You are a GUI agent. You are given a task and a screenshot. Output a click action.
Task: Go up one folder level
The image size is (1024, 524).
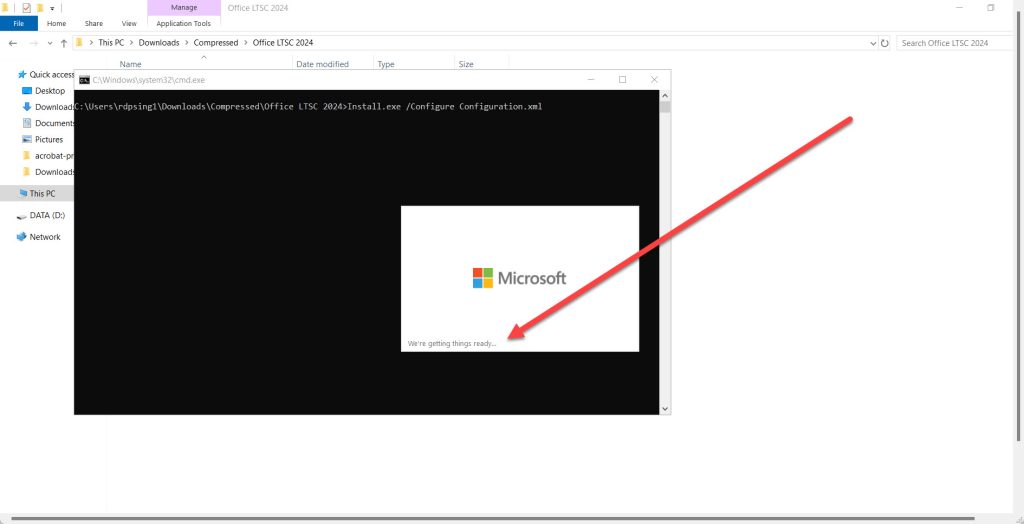(x=64, y=43)
